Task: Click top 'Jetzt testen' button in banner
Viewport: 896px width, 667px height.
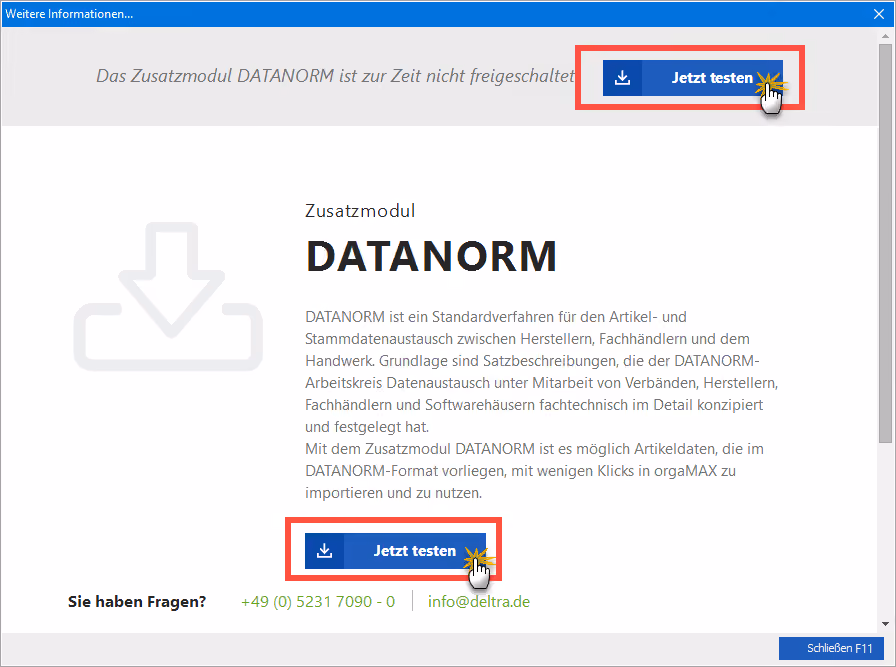Action: click(693, 78)
